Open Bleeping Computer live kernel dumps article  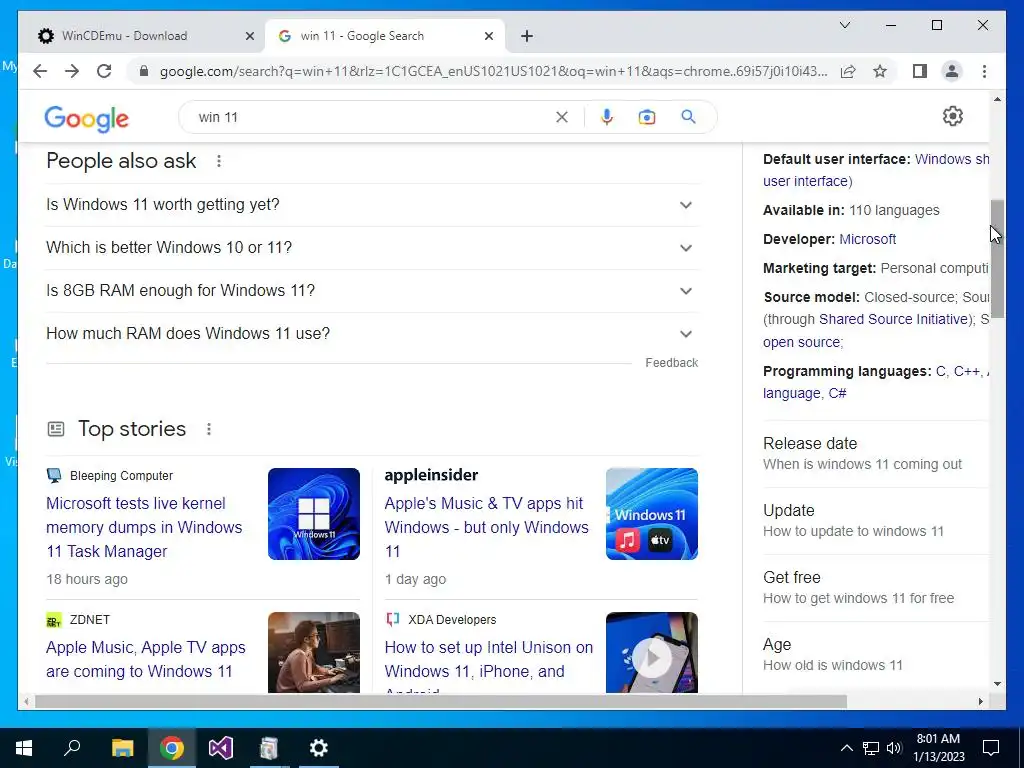pos(144,527)
